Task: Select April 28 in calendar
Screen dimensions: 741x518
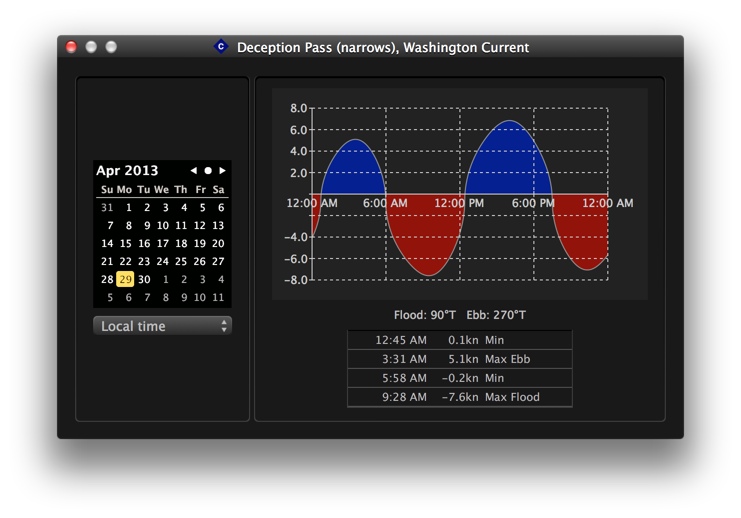Action: pos(107,279)
